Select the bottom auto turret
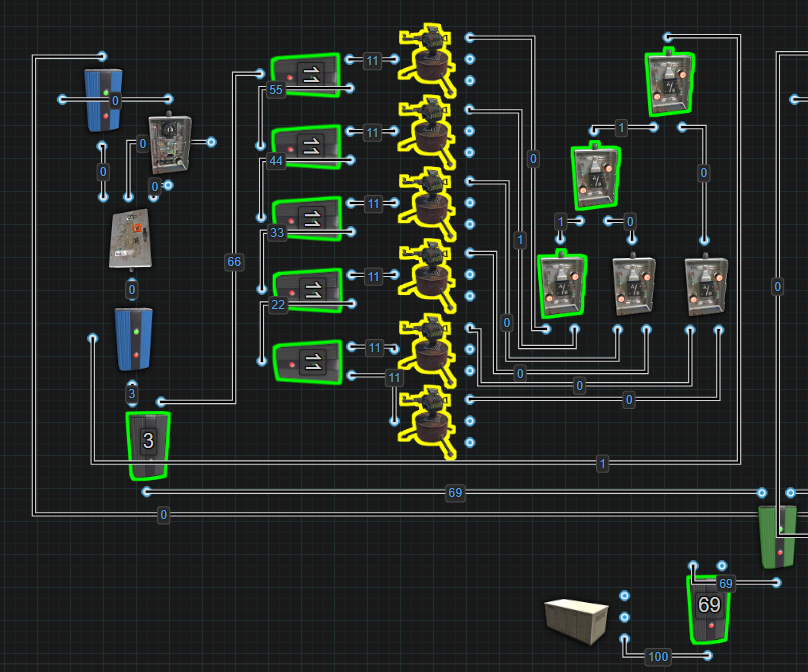 [x=427, y=422]
